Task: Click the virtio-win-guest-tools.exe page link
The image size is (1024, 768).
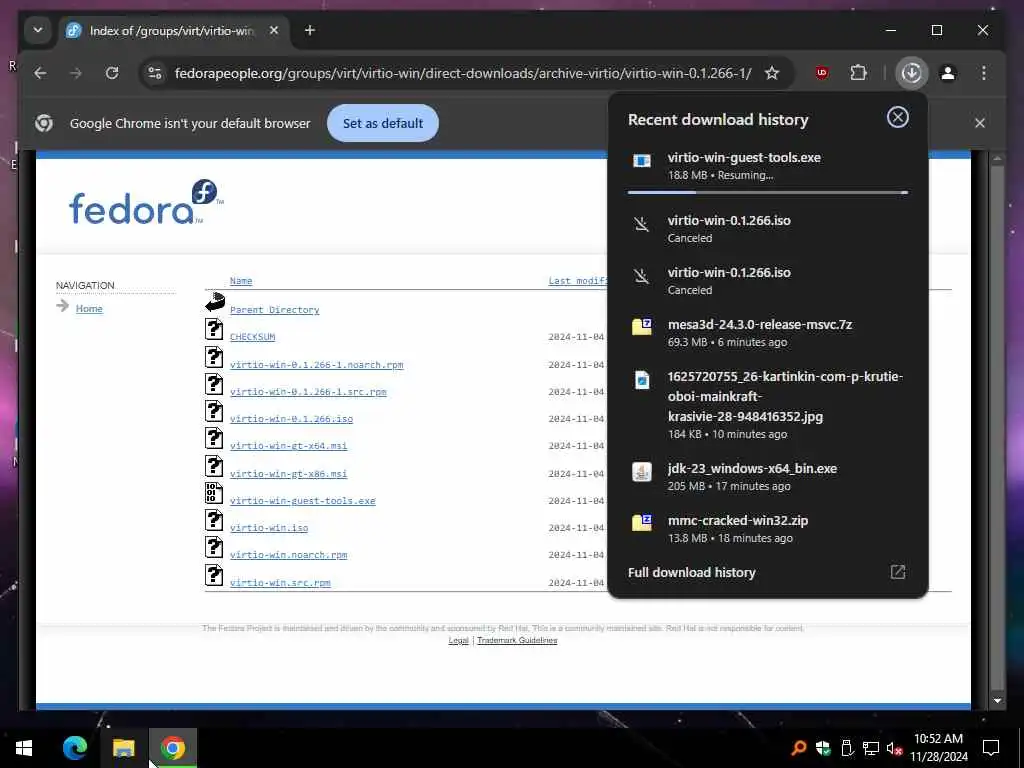Action: [x=302, y=501]
